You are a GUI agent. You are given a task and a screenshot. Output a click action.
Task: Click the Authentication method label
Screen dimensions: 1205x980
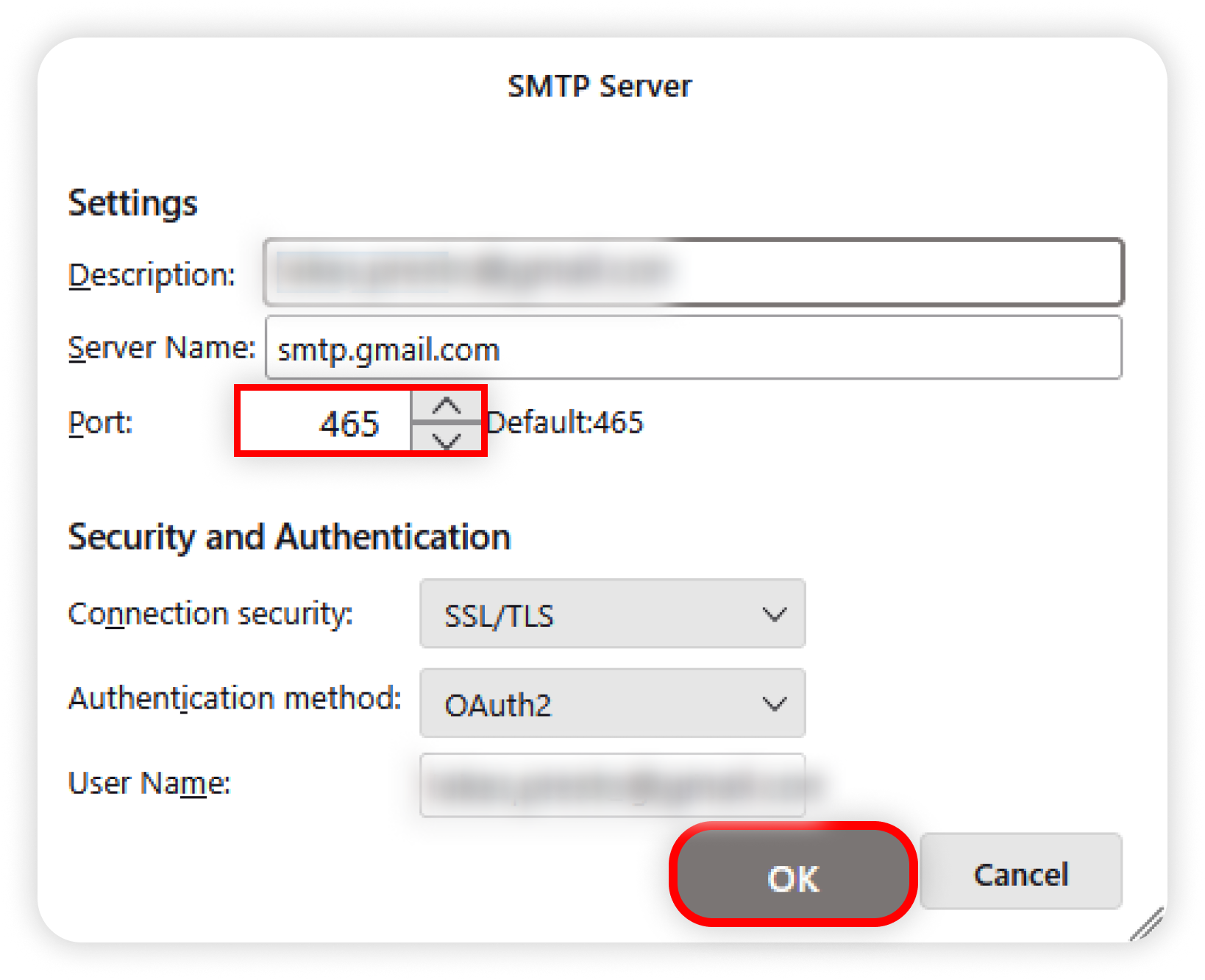[x=235, y=698]
